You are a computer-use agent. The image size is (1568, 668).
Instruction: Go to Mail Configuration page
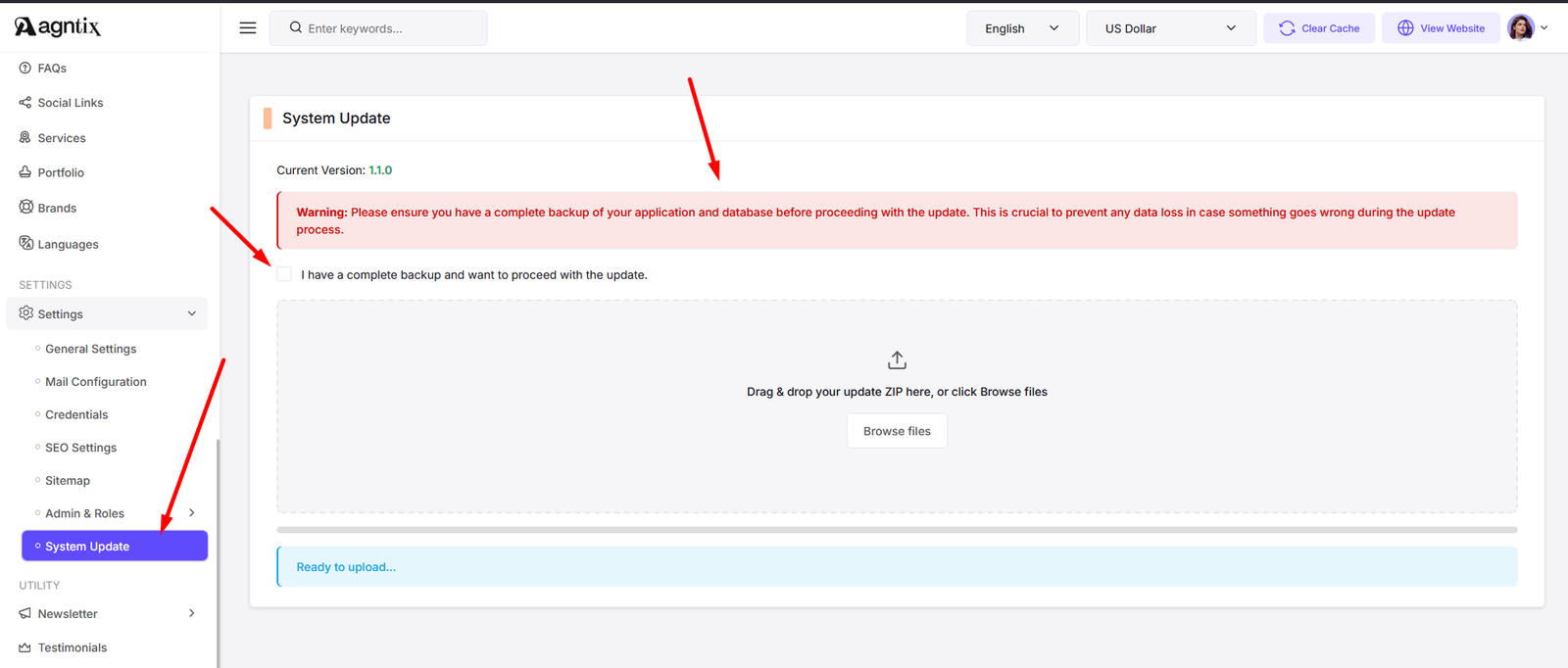pos(95,382)
